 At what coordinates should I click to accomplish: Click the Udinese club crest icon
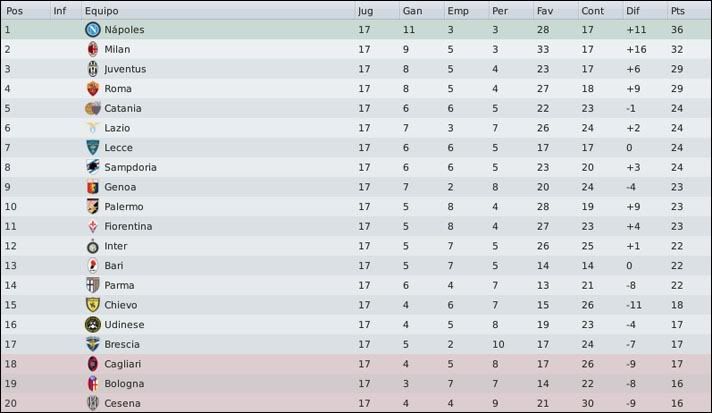[x=93, y=324]
